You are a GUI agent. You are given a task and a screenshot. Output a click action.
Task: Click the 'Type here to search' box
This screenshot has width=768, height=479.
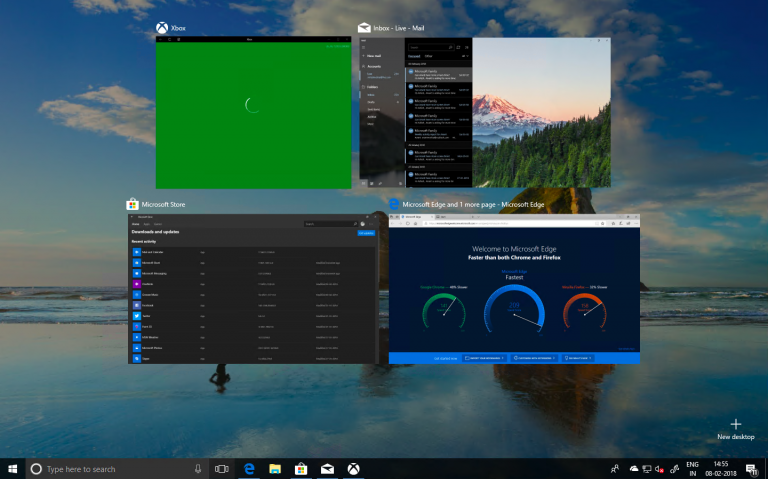pyautogui.click(x=110, y=468)
